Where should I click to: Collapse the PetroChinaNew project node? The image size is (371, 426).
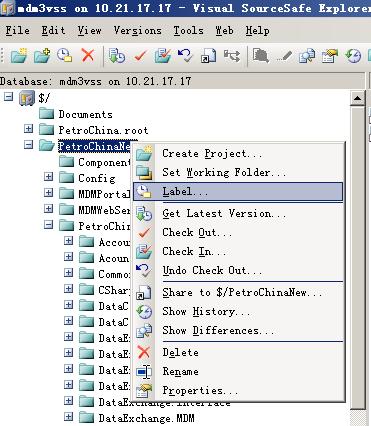[x=29, y=145]
